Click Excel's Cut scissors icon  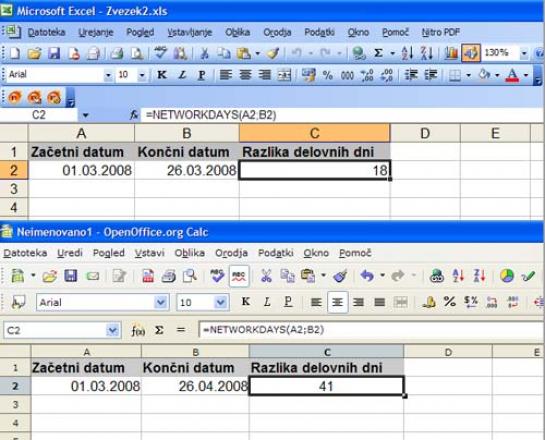click(204, 53)
